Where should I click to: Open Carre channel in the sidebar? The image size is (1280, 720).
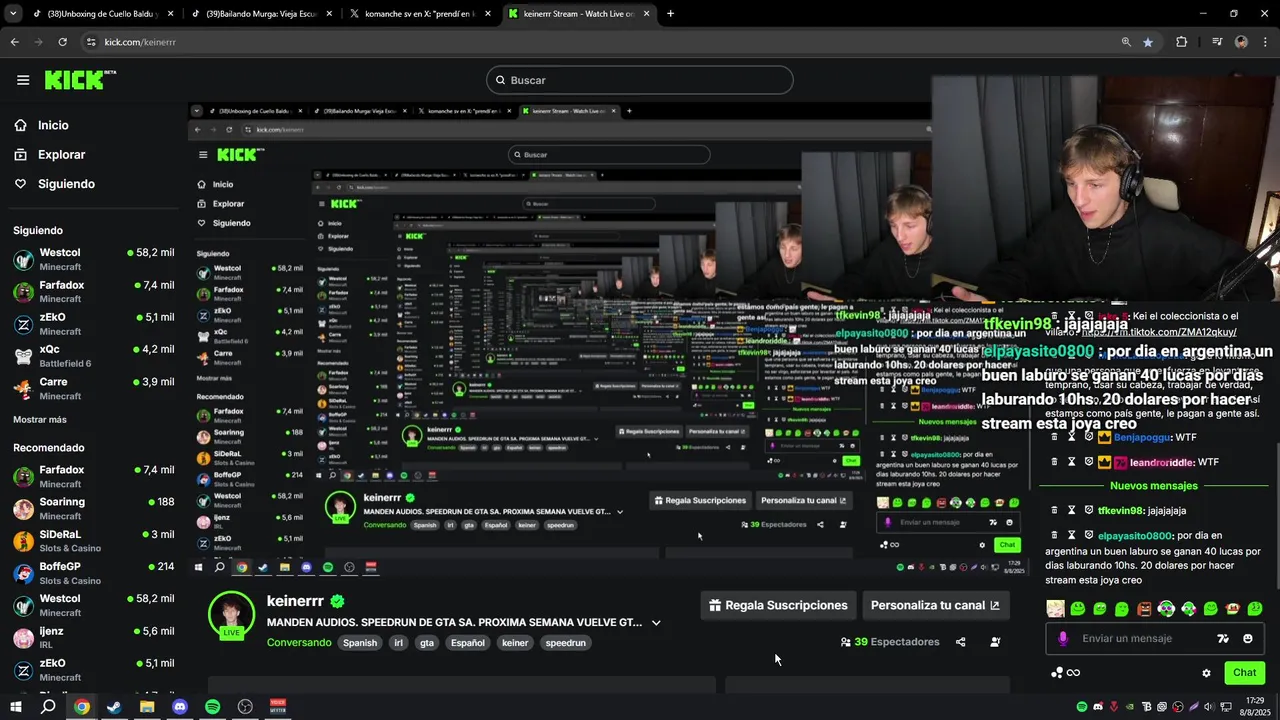(x=93, y=388)
